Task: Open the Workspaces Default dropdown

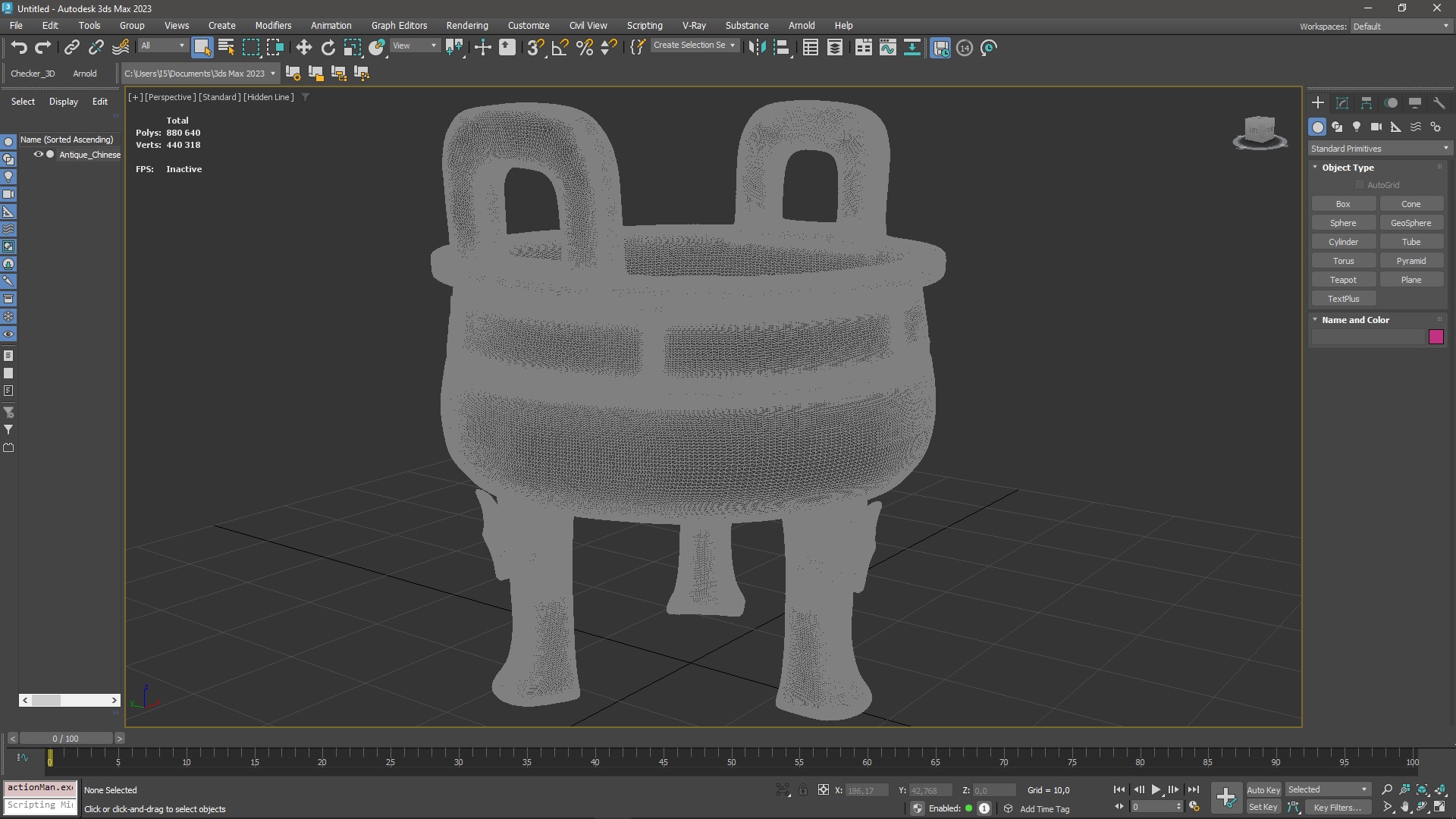Action: [1400, 26]
